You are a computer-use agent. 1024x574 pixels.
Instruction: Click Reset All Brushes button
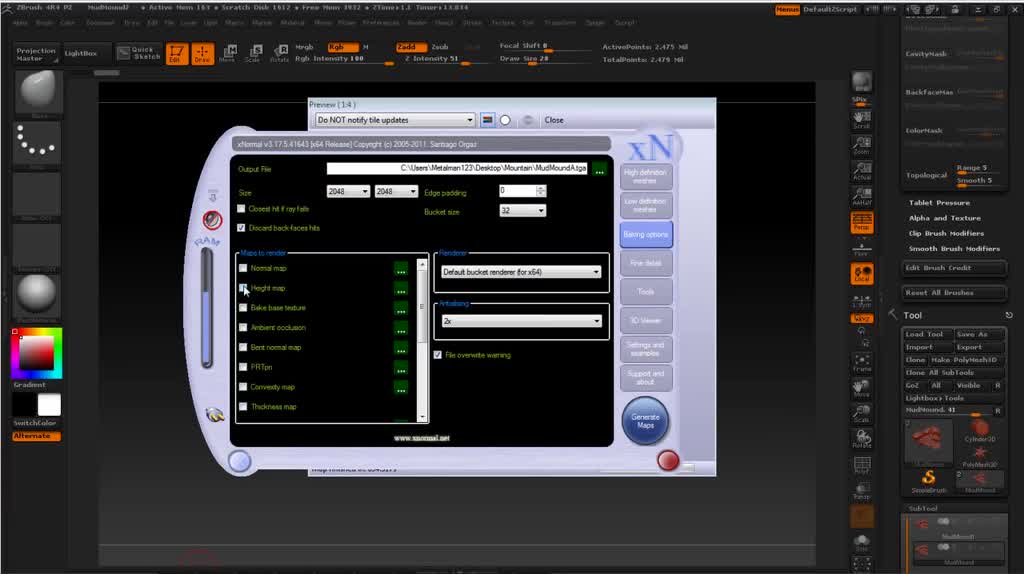(953, 293)
